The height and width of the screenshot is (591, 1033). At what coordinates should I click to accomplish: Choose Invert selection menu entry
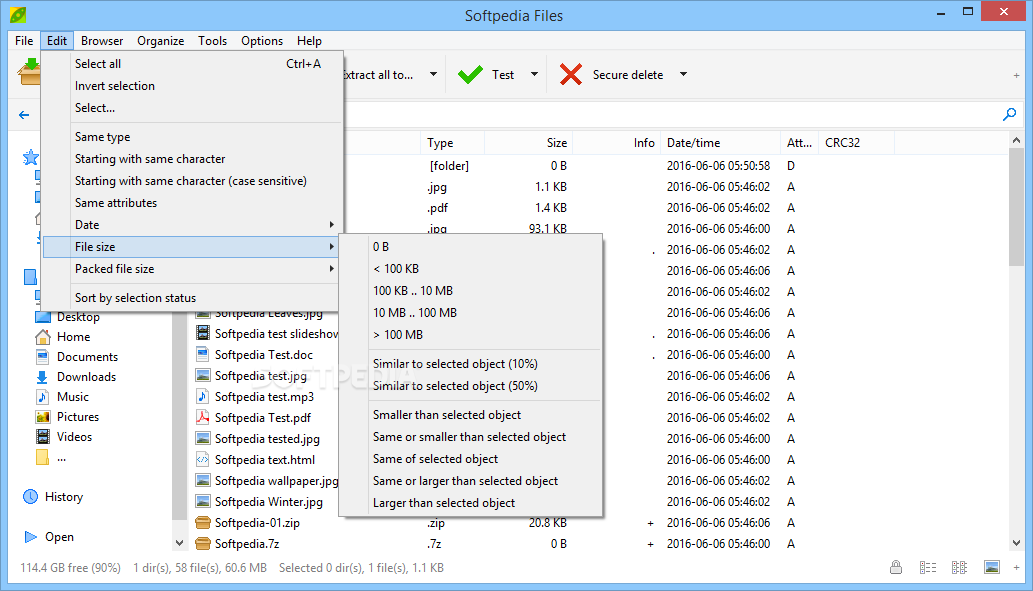pyautogui.click(x=190, y=86)
